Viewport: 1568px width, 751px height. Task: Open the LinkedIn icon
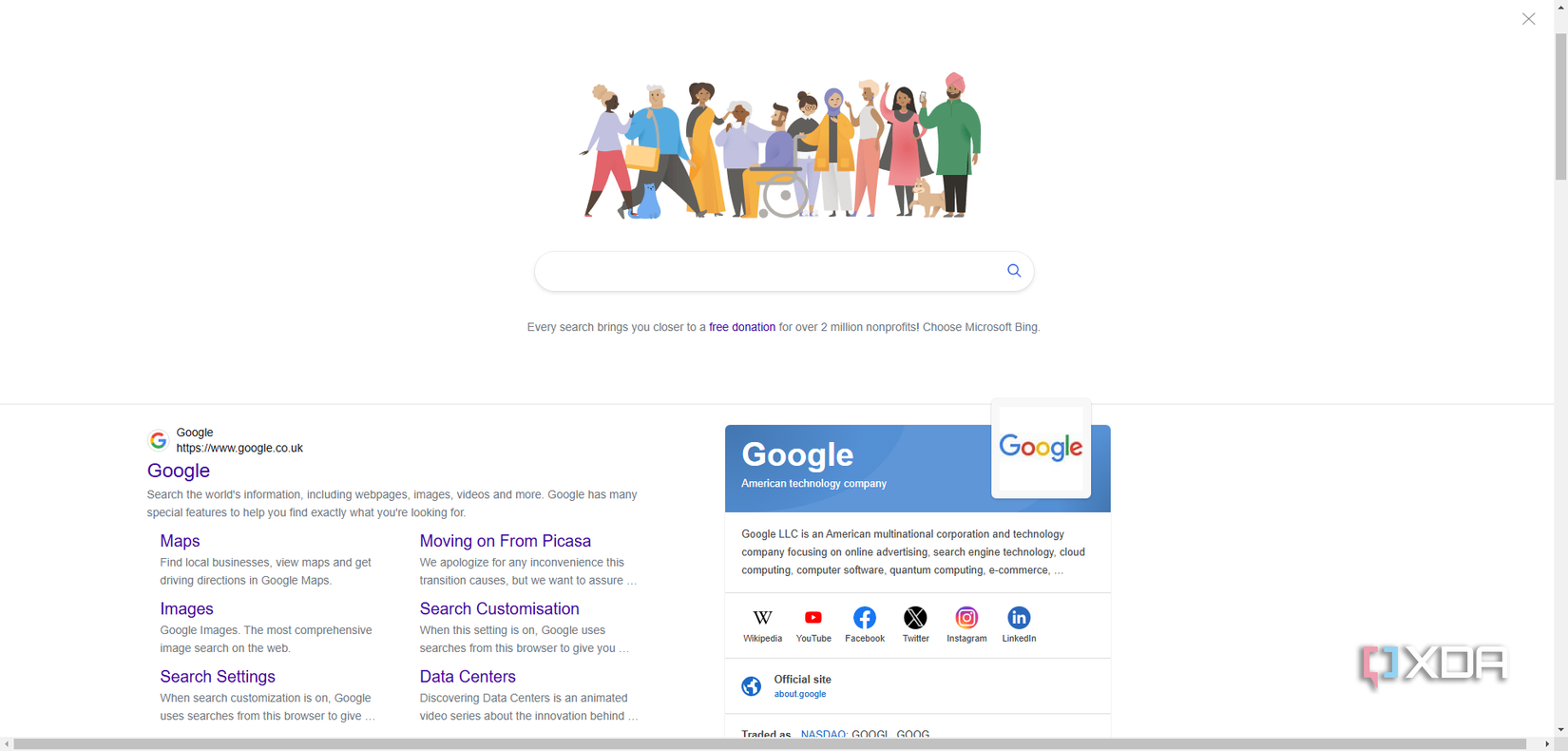1019,618
